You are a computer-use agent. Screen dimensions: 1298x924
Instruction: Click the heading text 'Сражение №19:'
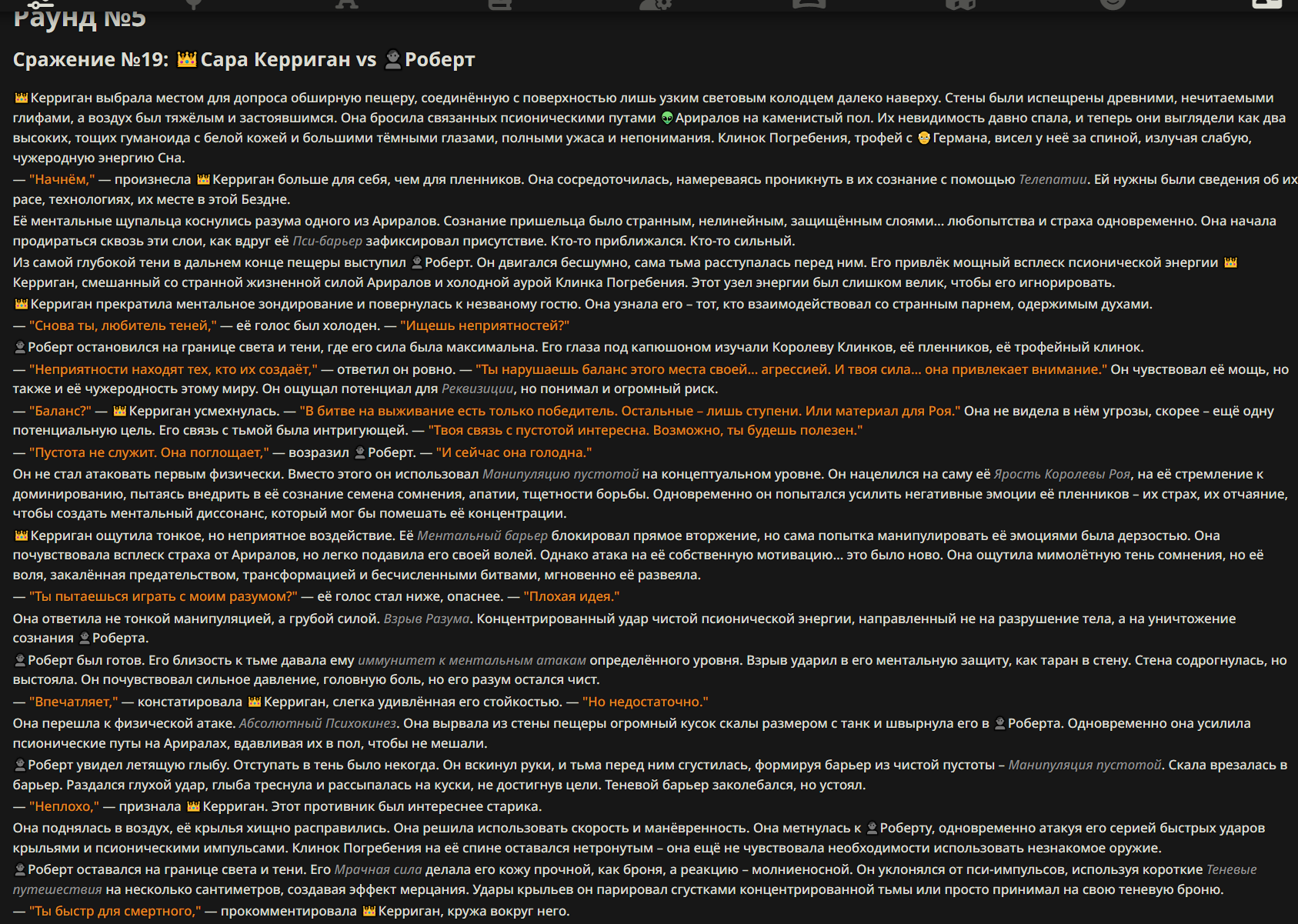(x=91, y=59)
